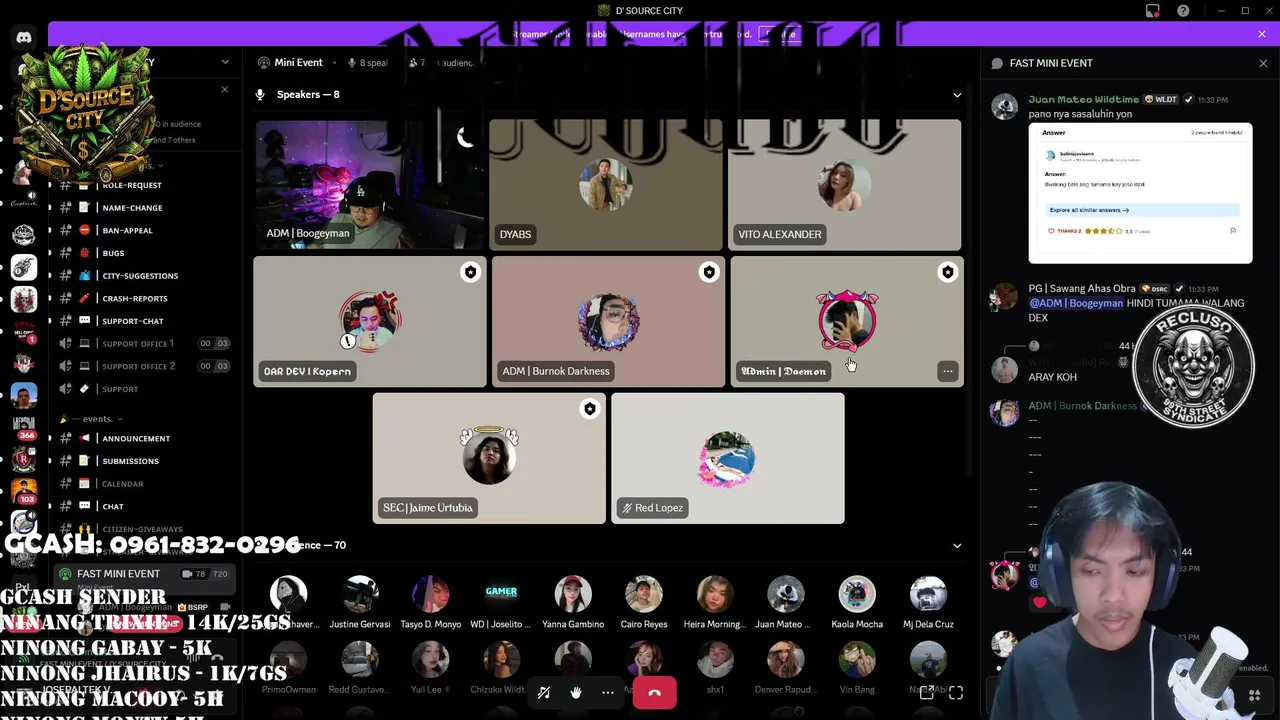
Task: Click the @ADM | Boogeyman mention in chat
Action: (x=1076, y=303)
